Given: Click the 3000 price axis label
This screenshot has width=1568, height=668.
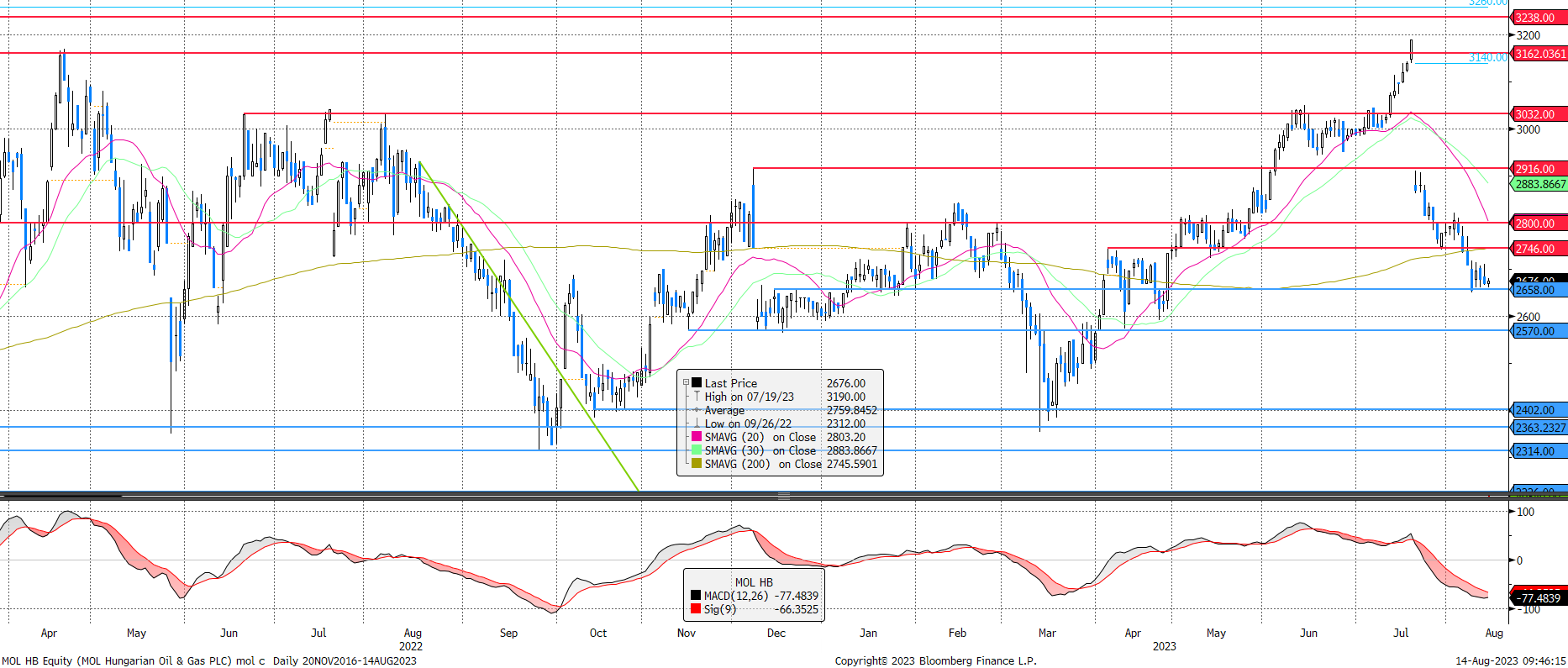Looking at the screenshot, I should click(x=1529, y=129).
